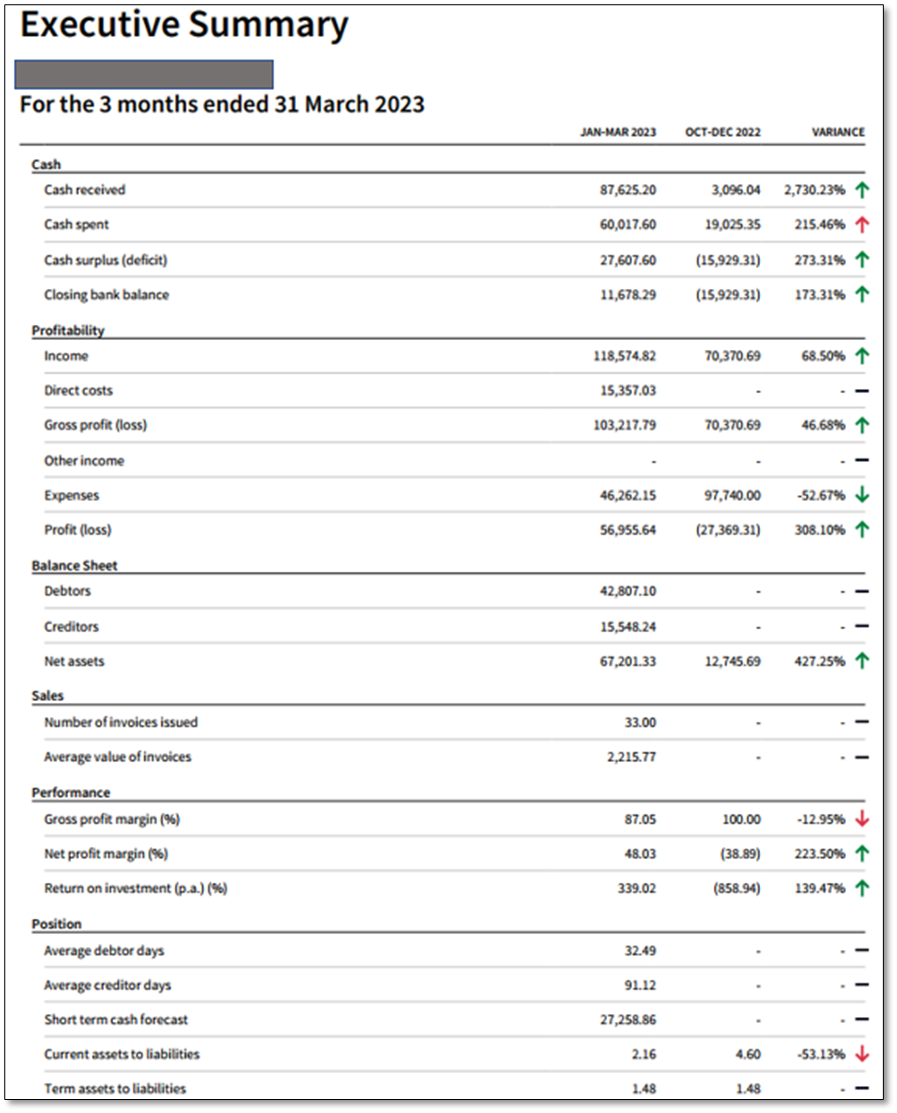The image size is (897, 1113).
Task: Click red down arrow for Current assets to liabilities
Action: click(x=862, y=1054)
